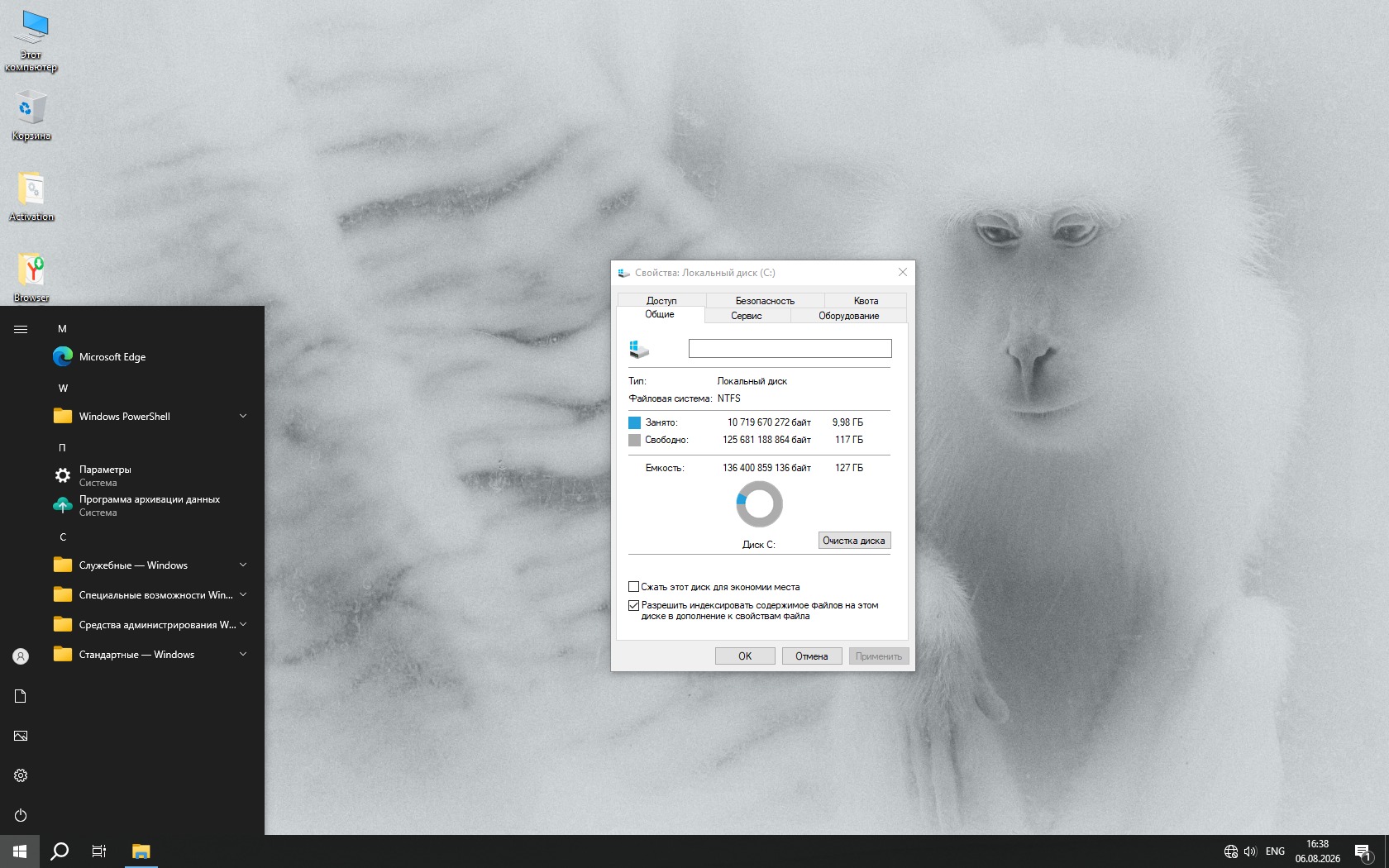
Task: Click the Служебные — Windows folder icon
Action: [x=62, y=565]
